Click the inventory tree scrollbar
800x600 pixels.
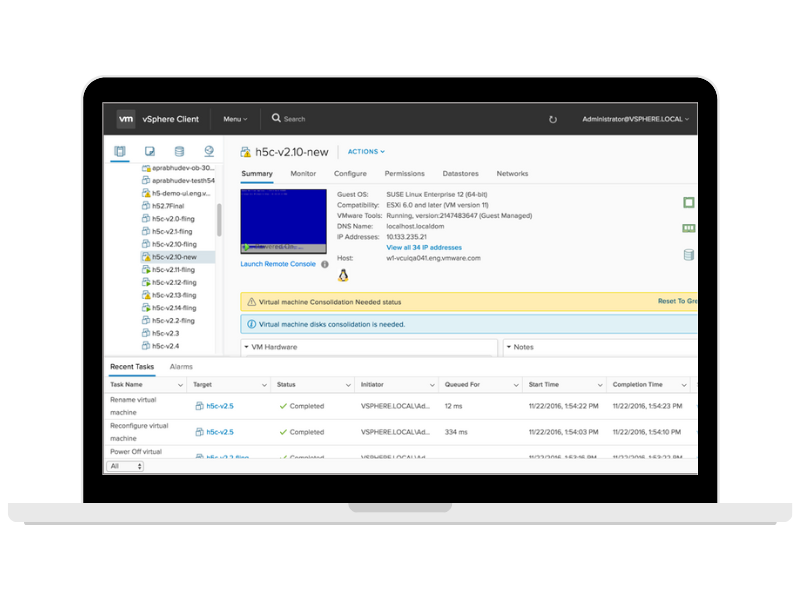click(x=219, y=220)
